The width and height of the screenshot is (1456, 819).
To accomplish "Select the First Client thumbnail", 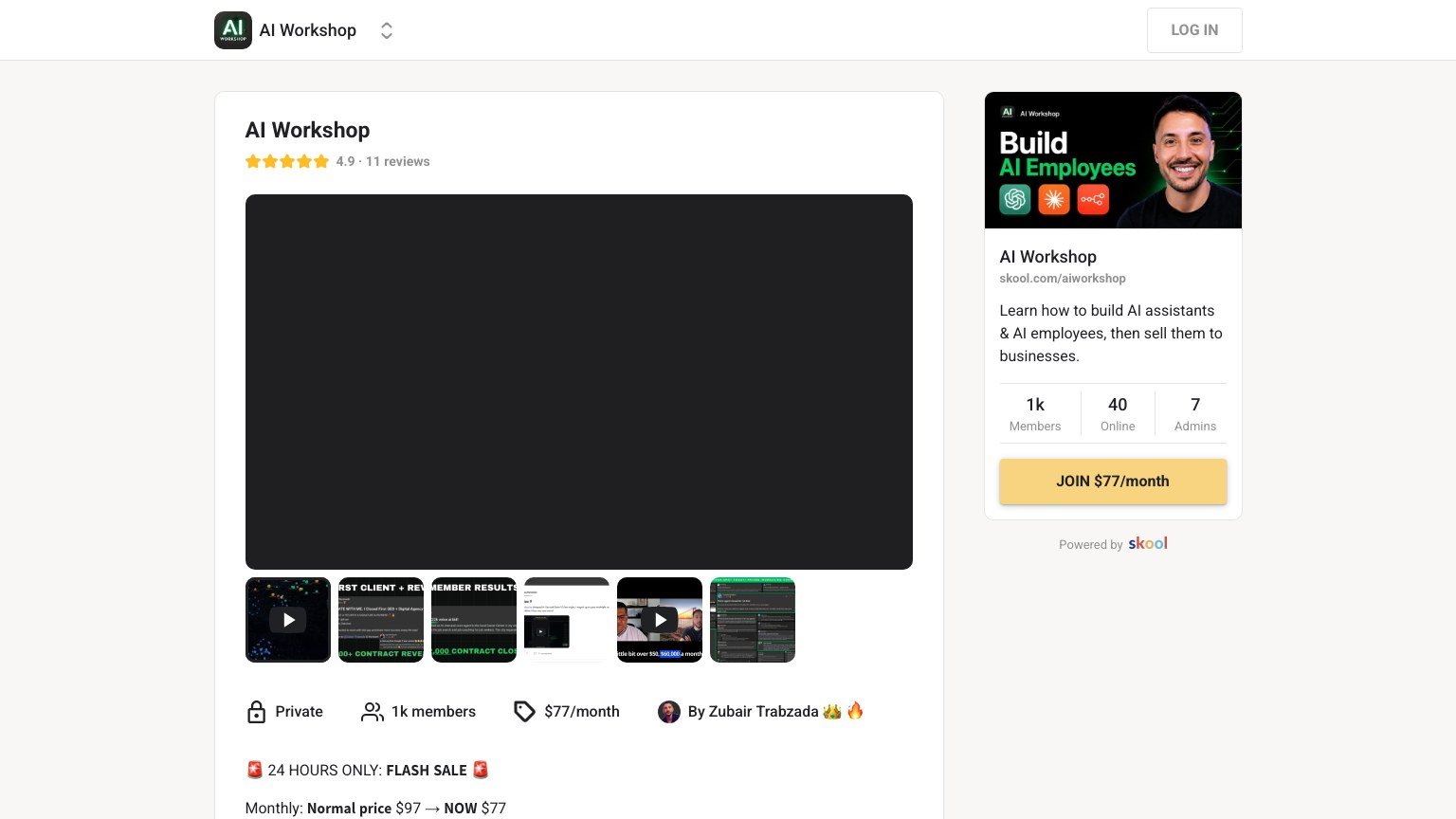I will 381,620.
